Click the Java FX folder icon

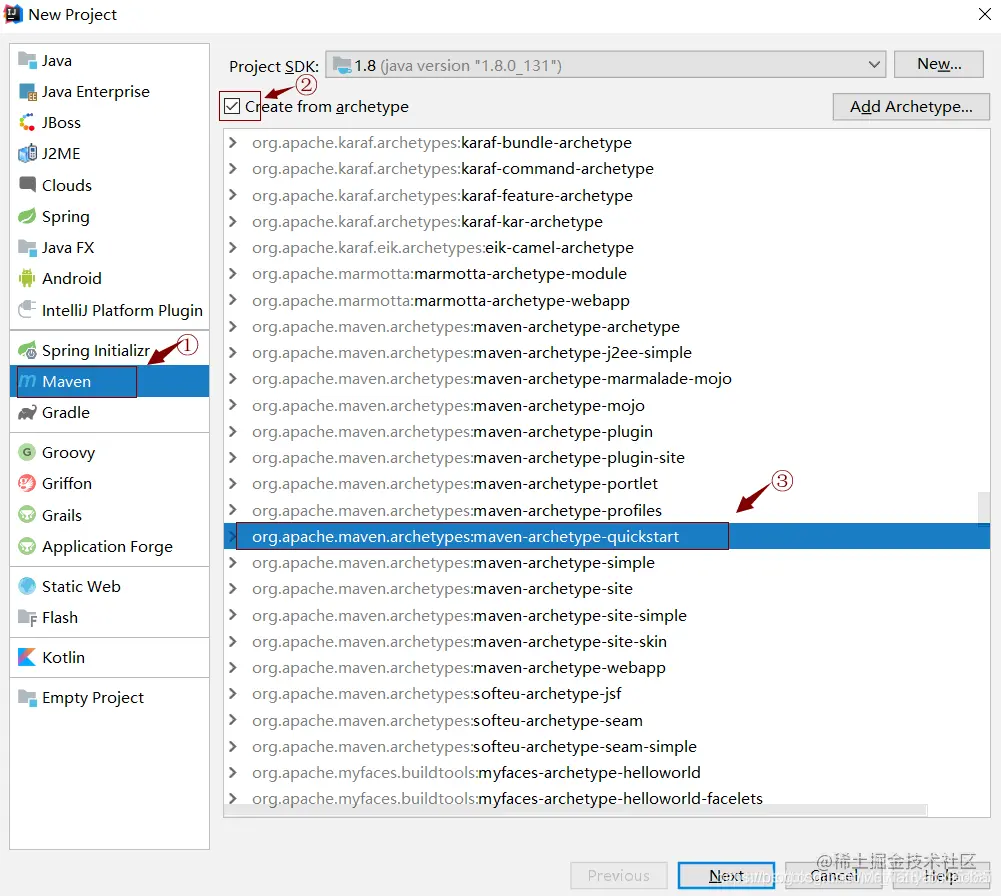coord(27,248)
